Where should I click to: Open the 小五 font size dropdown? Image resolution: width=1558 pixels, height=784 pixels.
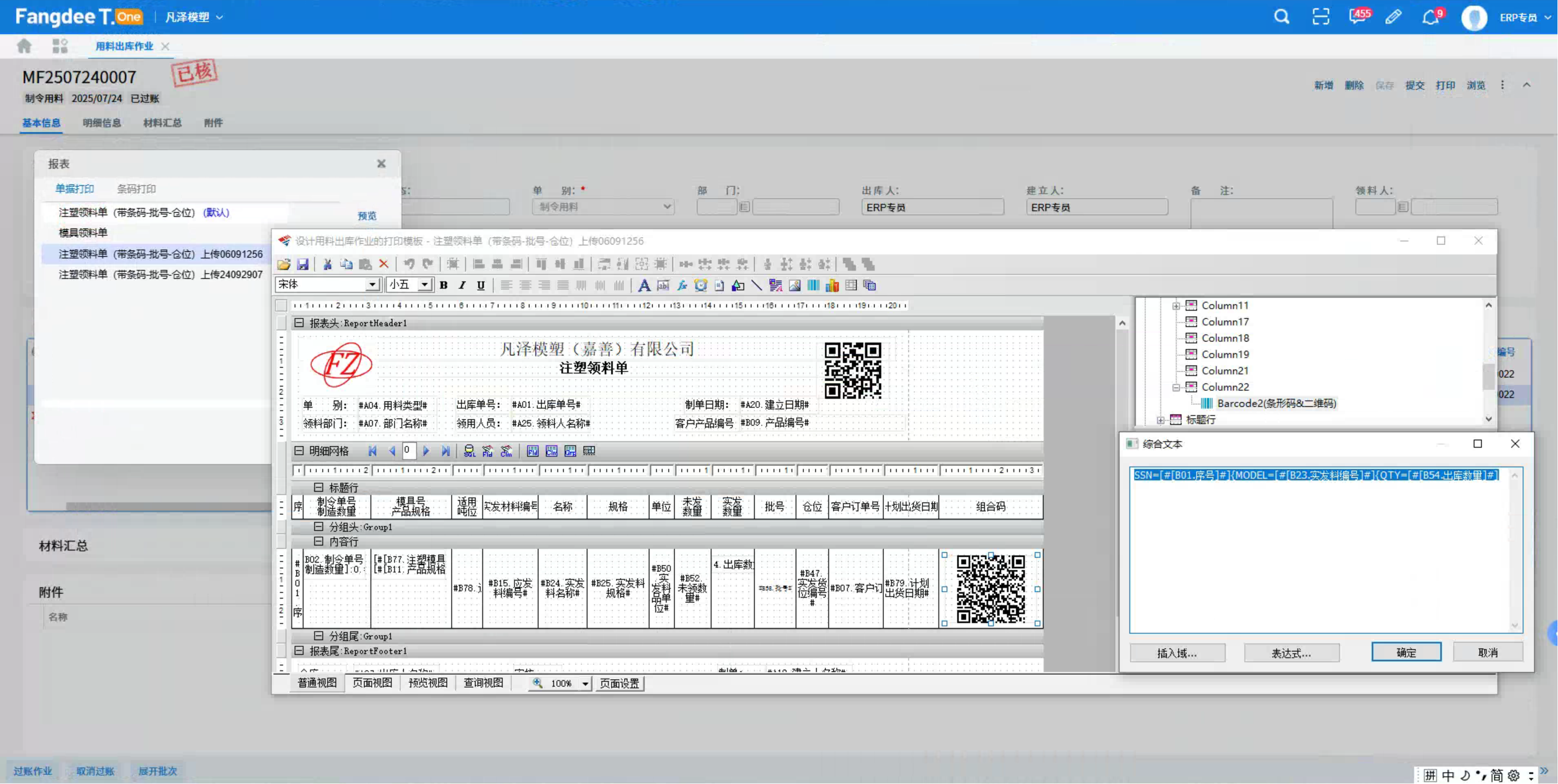[424, 285]
